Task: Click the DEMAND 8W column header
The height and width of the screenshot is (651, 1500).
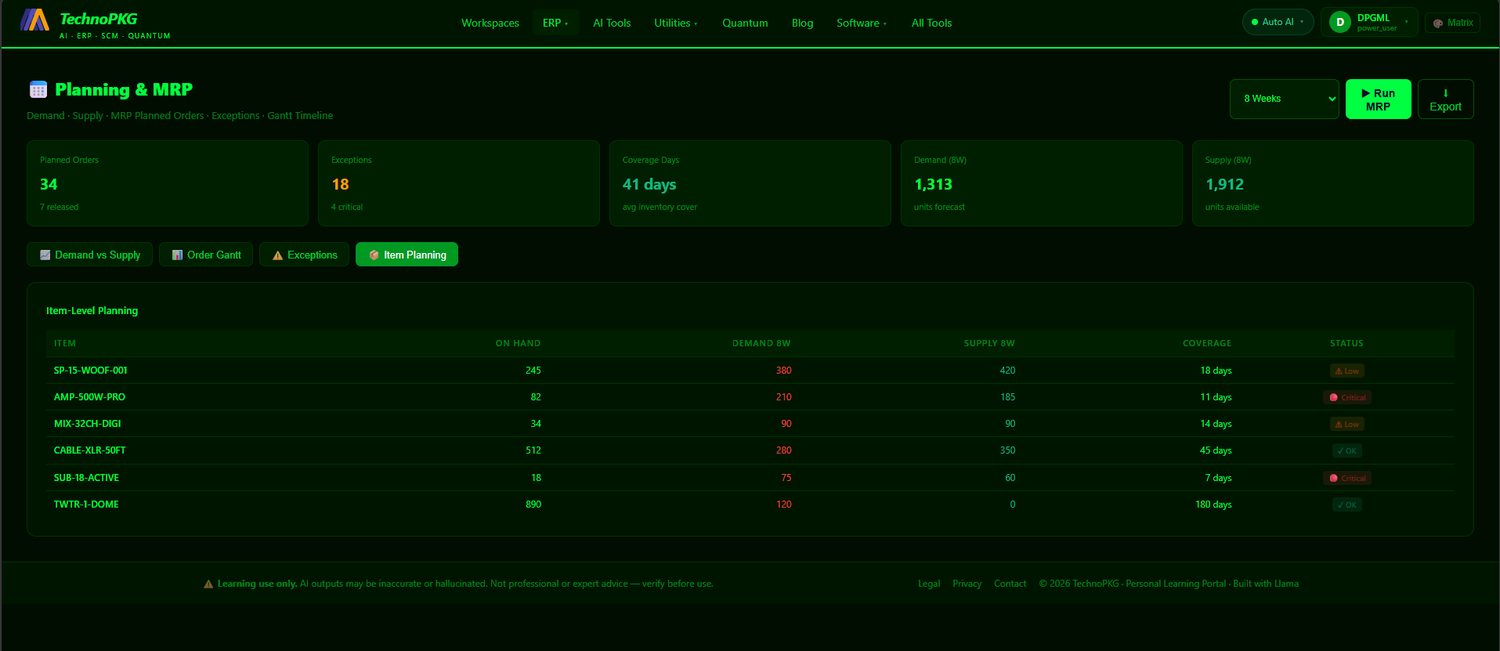Action: [x=761, y=343]
